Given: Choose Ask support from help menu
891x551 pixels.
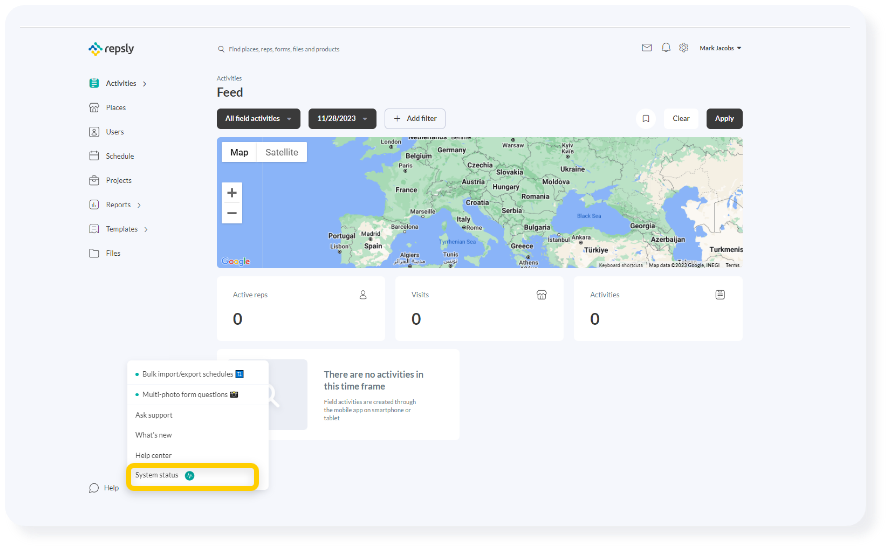Looking at the screenshot, I should (x=154, y=415).
